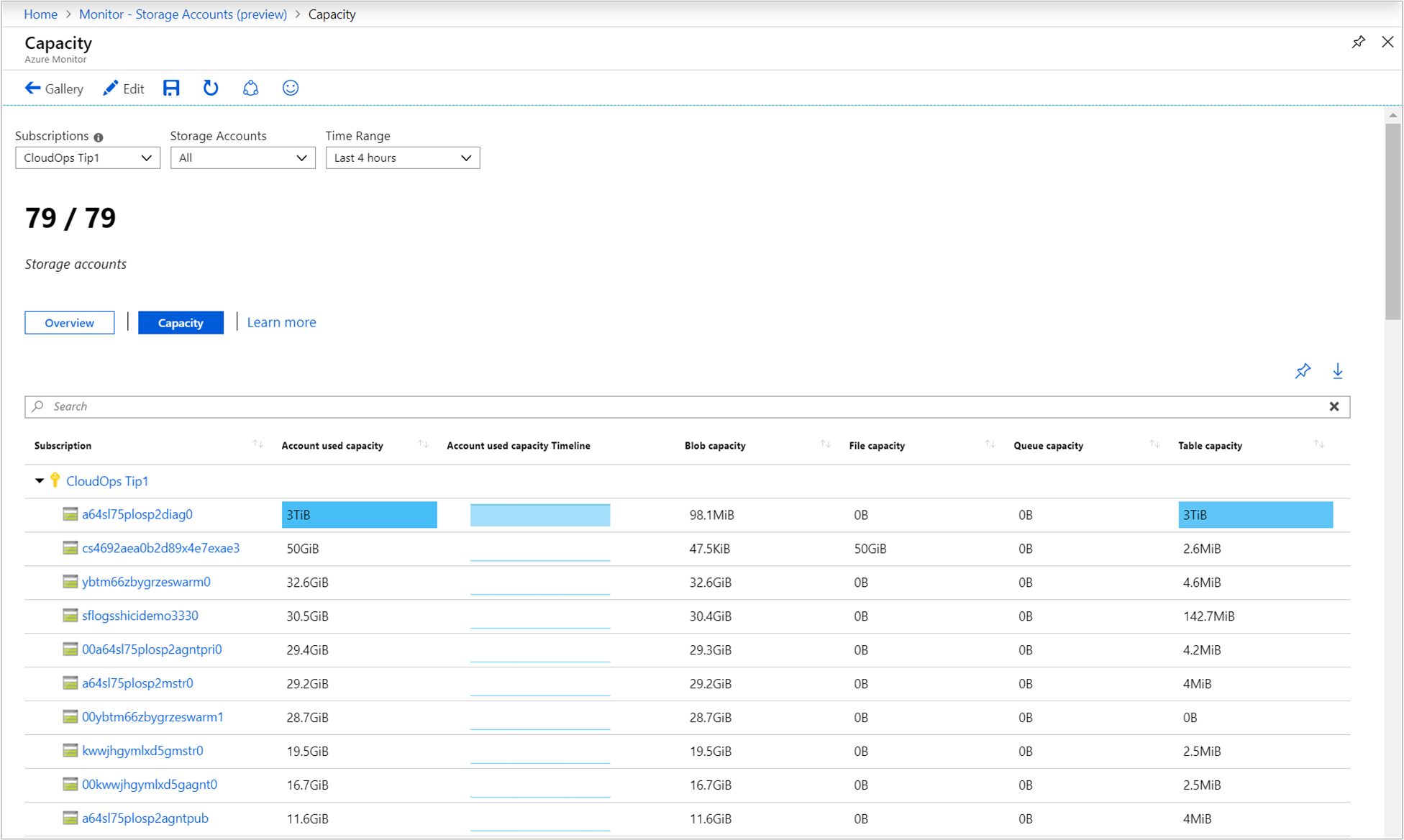Click the Learn more link
1404x840 pixels.
[x=282, y=322]
